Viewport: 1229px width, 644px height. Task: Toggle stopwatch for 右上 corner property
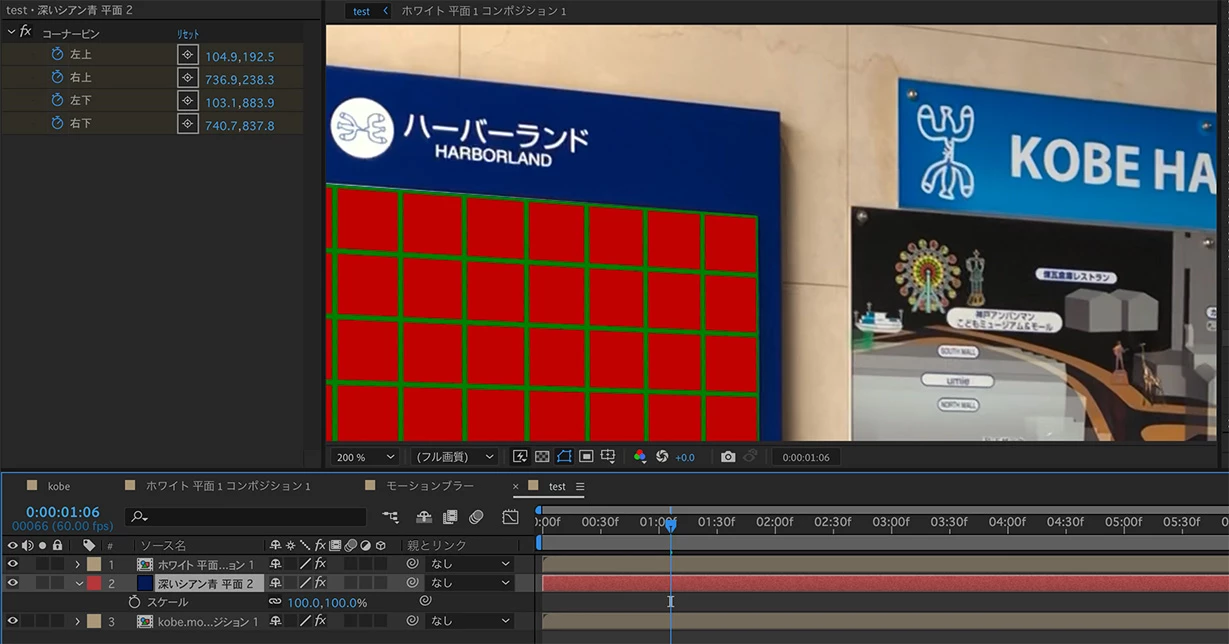[x=57, y=78]
